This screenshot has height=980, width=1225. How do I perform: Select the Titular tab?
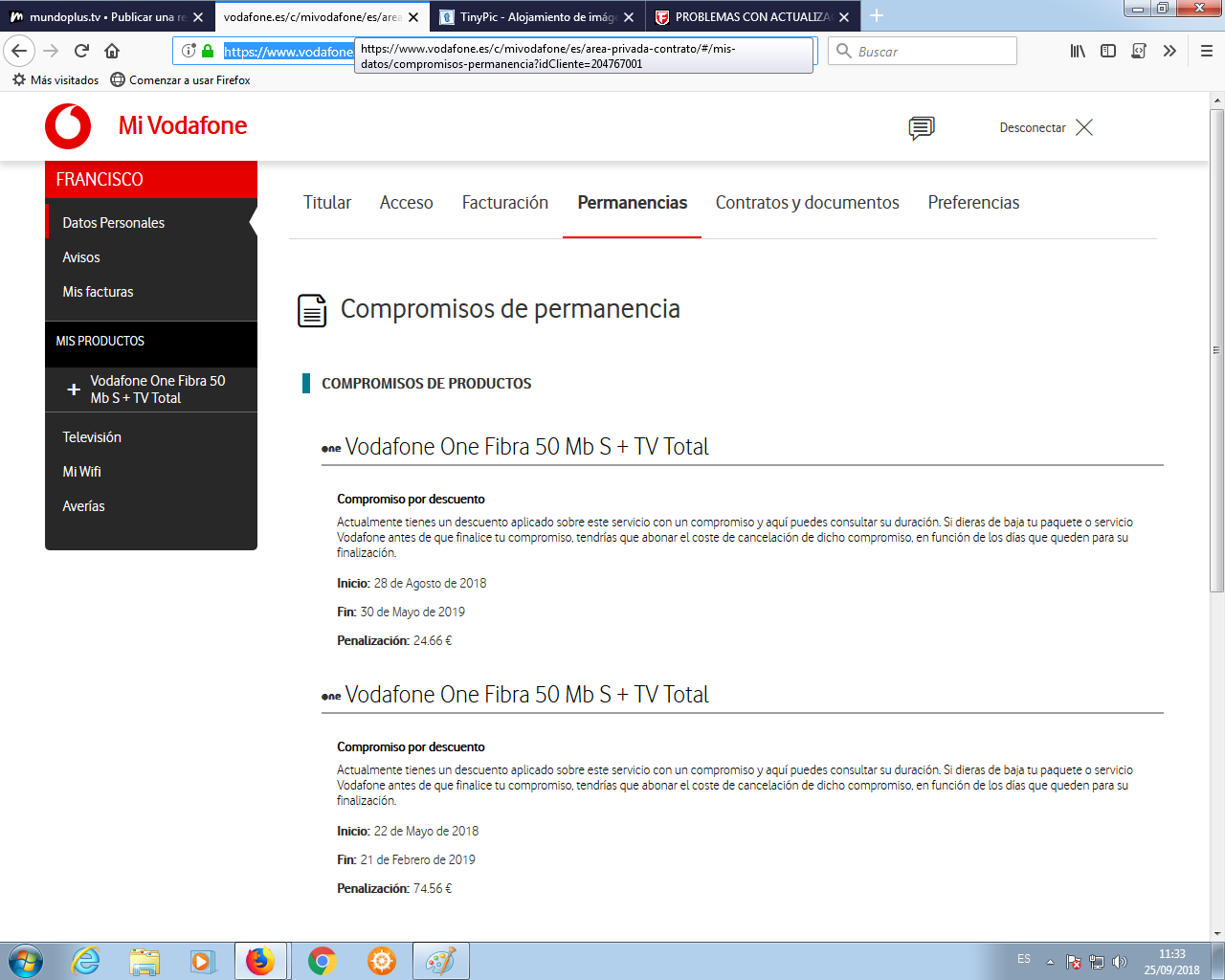click(327, 203)
